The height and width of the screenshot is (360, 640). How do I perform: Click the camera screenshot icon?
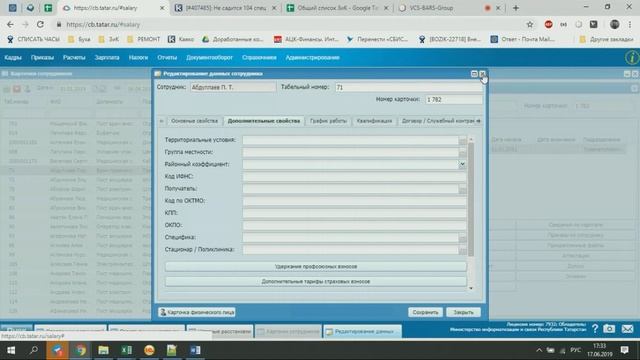609,329
